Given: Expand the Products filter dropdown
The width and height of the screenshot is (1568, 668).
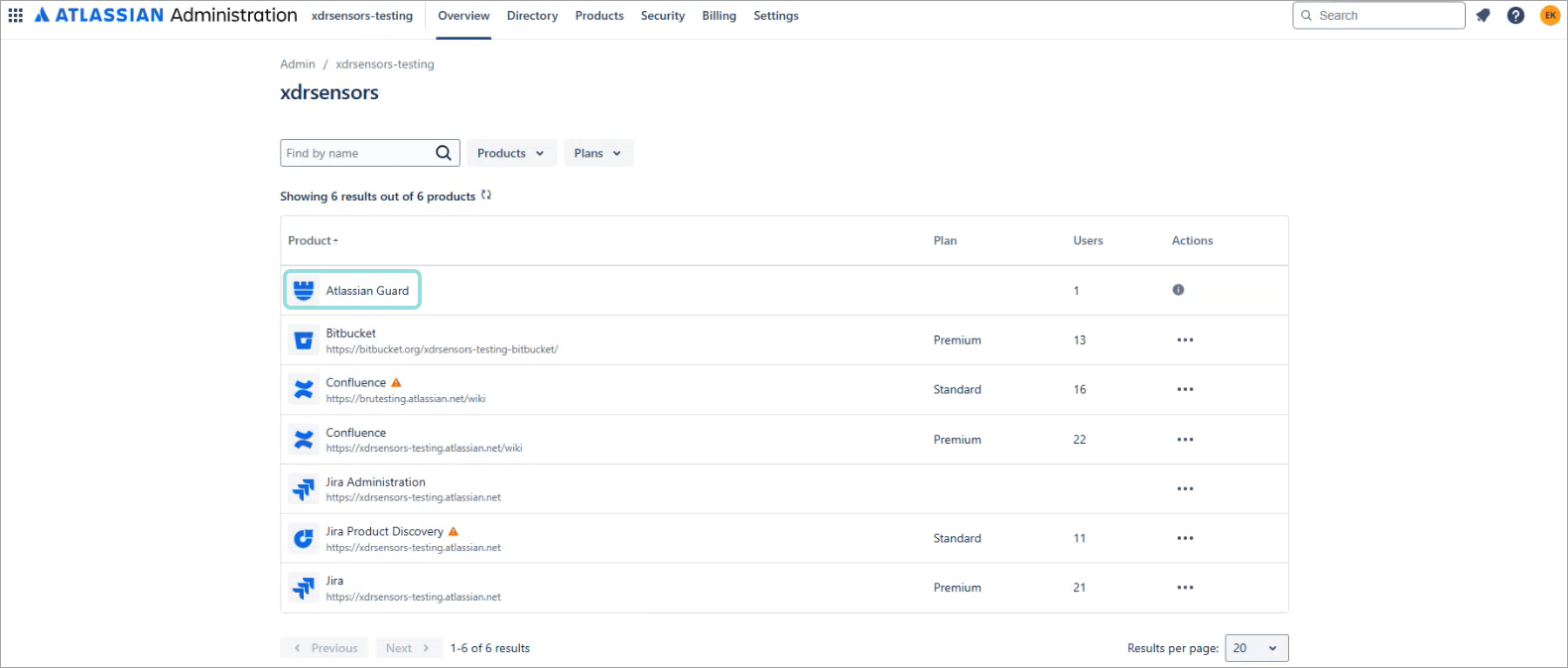Looking at the screenshot, I should (511, 153).
